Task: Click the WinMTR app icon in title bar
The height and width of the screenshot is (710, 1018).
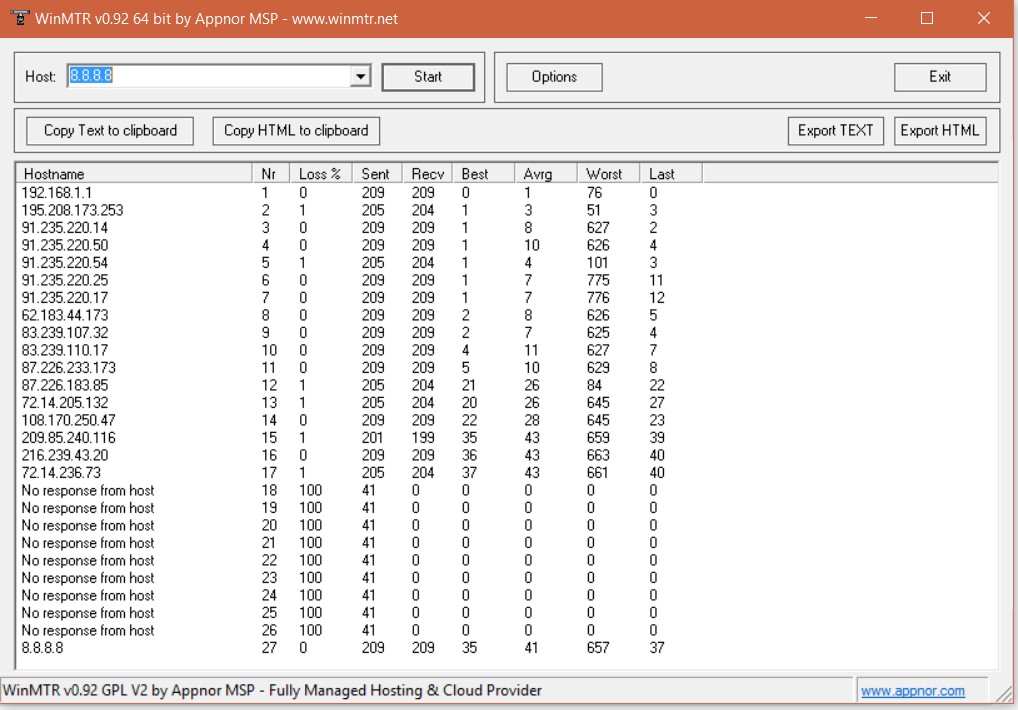Action: pyautogui.click(x=18, y=18)
